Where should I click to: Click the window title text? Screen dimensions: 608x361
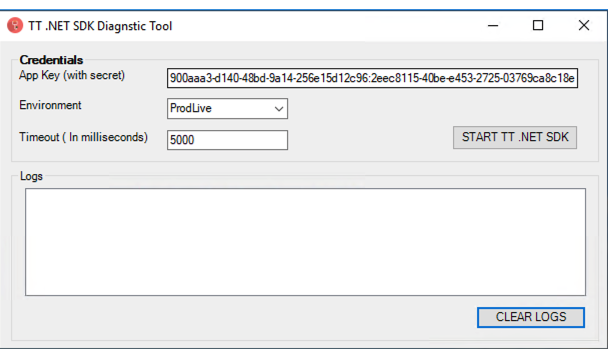[100, 26]
